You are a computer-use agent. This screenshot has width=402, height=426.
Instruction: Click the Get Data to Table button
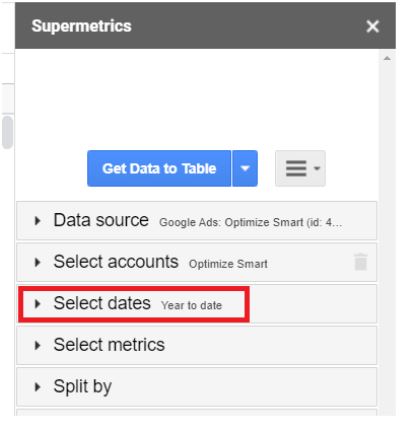point(159,168)
